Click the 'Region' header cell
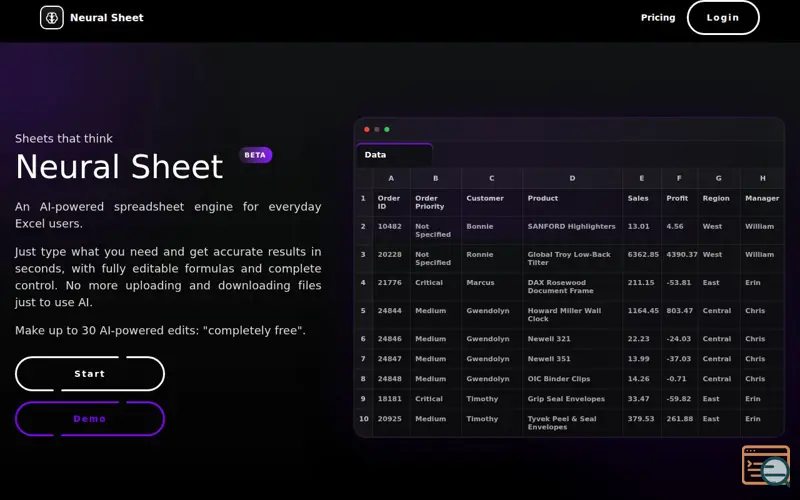Image resolution: width=800 pixels, height=500 pixels. pos(719,203)
